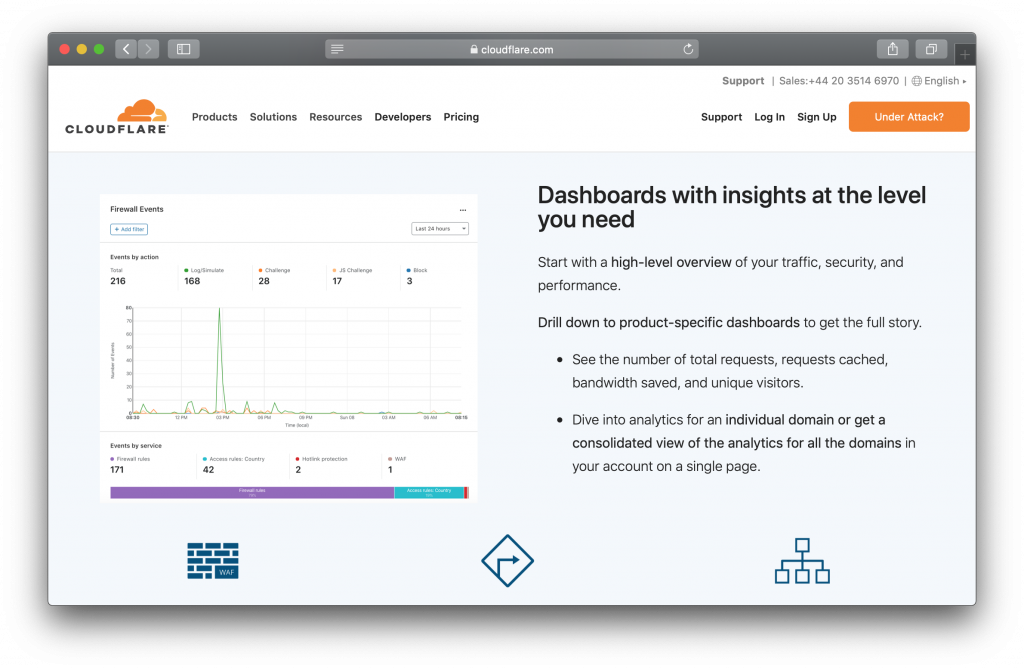Click the Total events value 216
1024x669 pixels.
[x=118, y=281]
